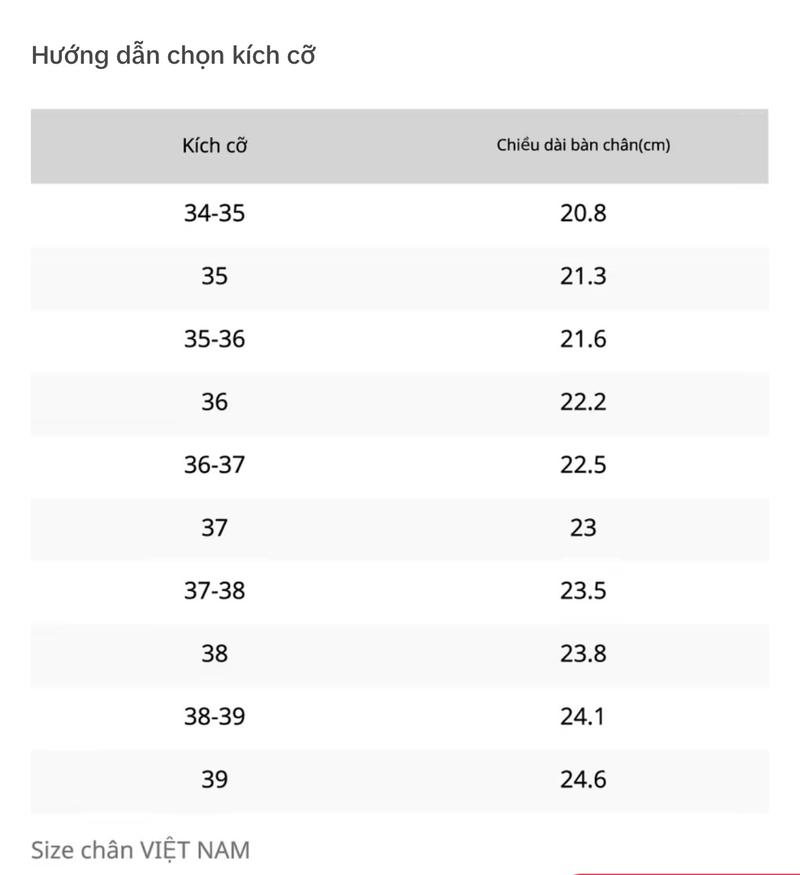Select the 'Kích cỡ' column header
800x875 pixels.
coord(215,146)
